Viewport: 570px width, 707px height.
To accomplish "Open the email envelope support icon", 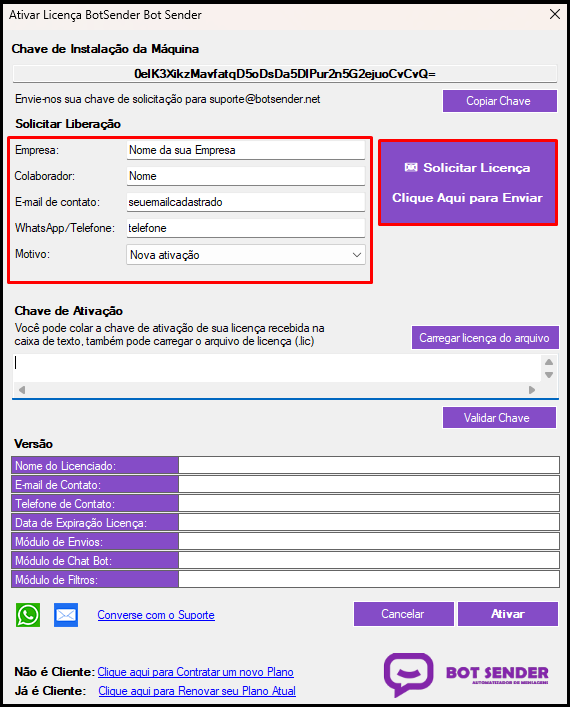I will click(66, 615).
